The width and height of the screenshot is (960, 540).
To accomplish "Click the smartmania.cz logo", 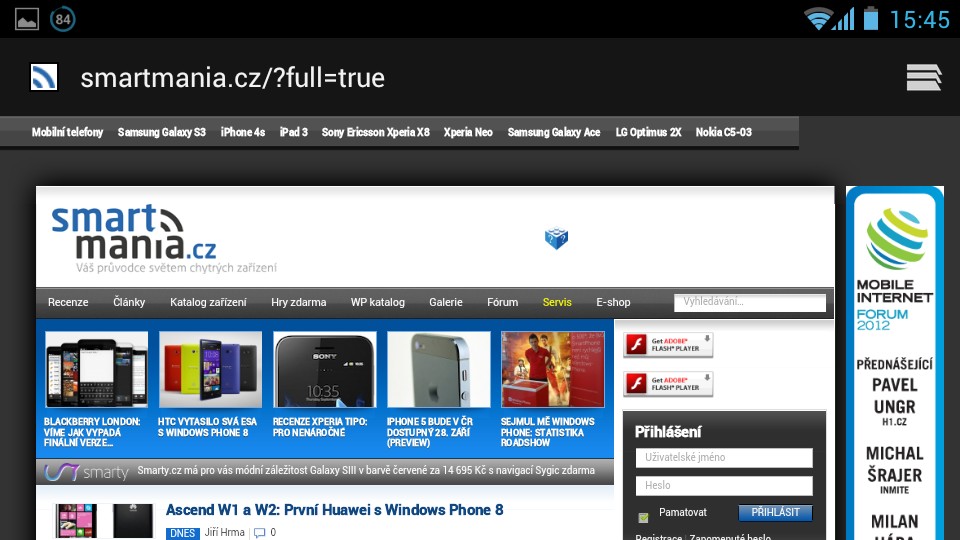I will pos(163,239).
